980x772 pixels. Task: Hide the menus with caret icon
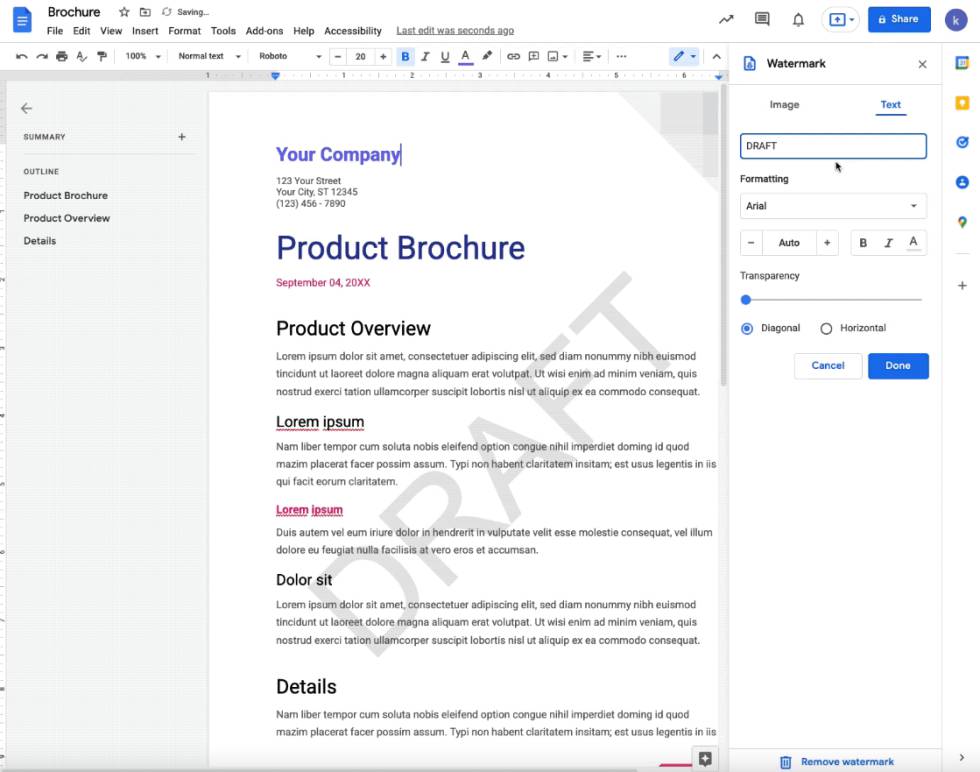coord(716,56)
